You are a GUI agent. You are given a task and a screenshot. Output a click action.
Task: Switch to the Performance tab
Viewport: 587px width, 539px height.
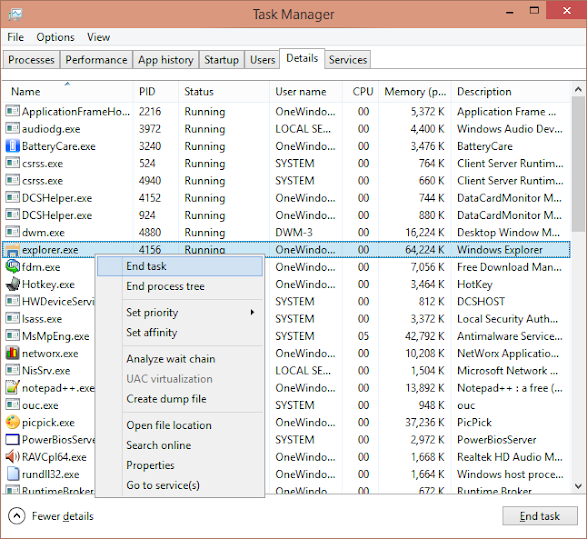point(96,60)
